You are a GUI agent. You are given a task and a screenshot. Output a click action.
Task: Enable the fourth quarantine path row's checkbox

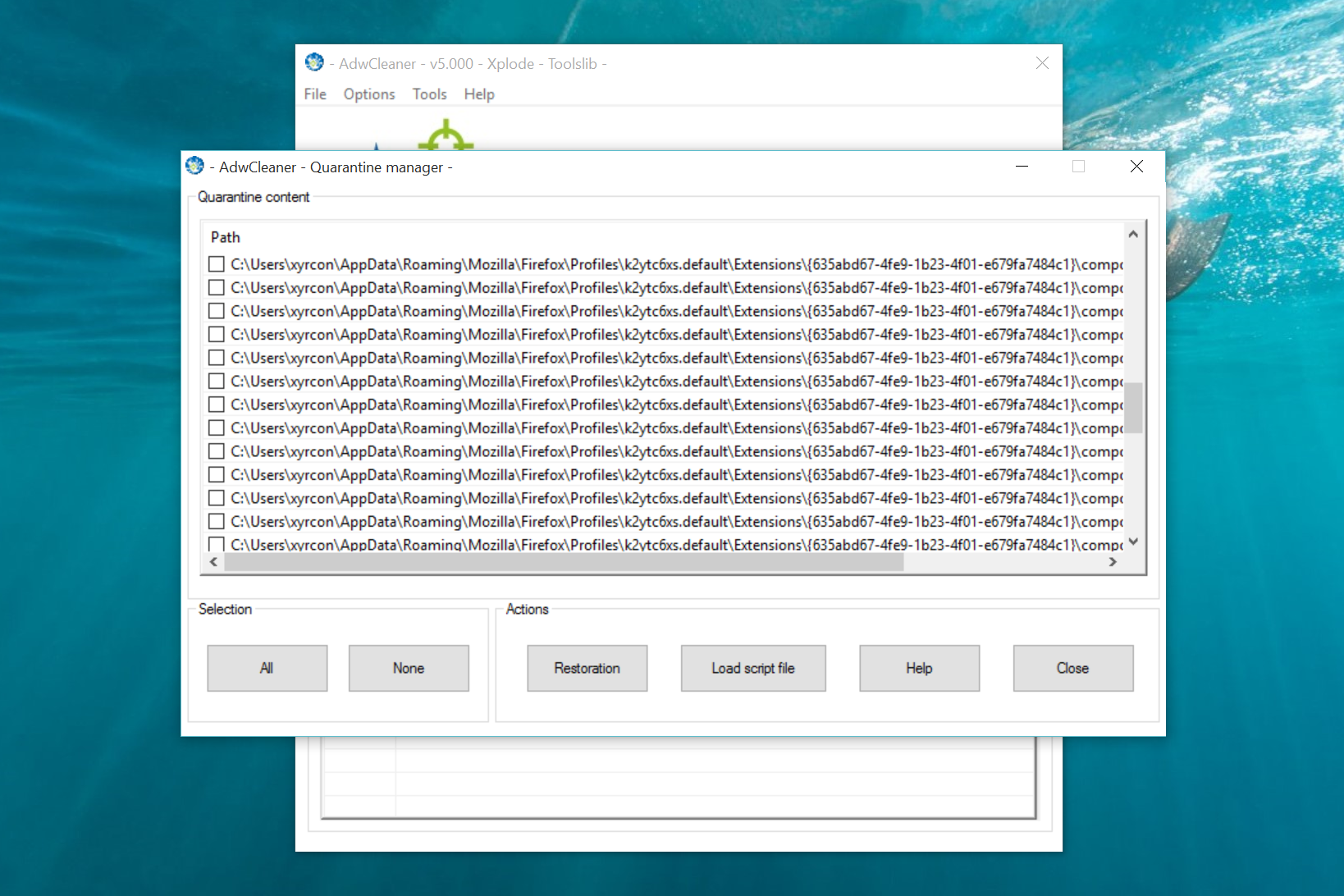click(x=217, y=335)
